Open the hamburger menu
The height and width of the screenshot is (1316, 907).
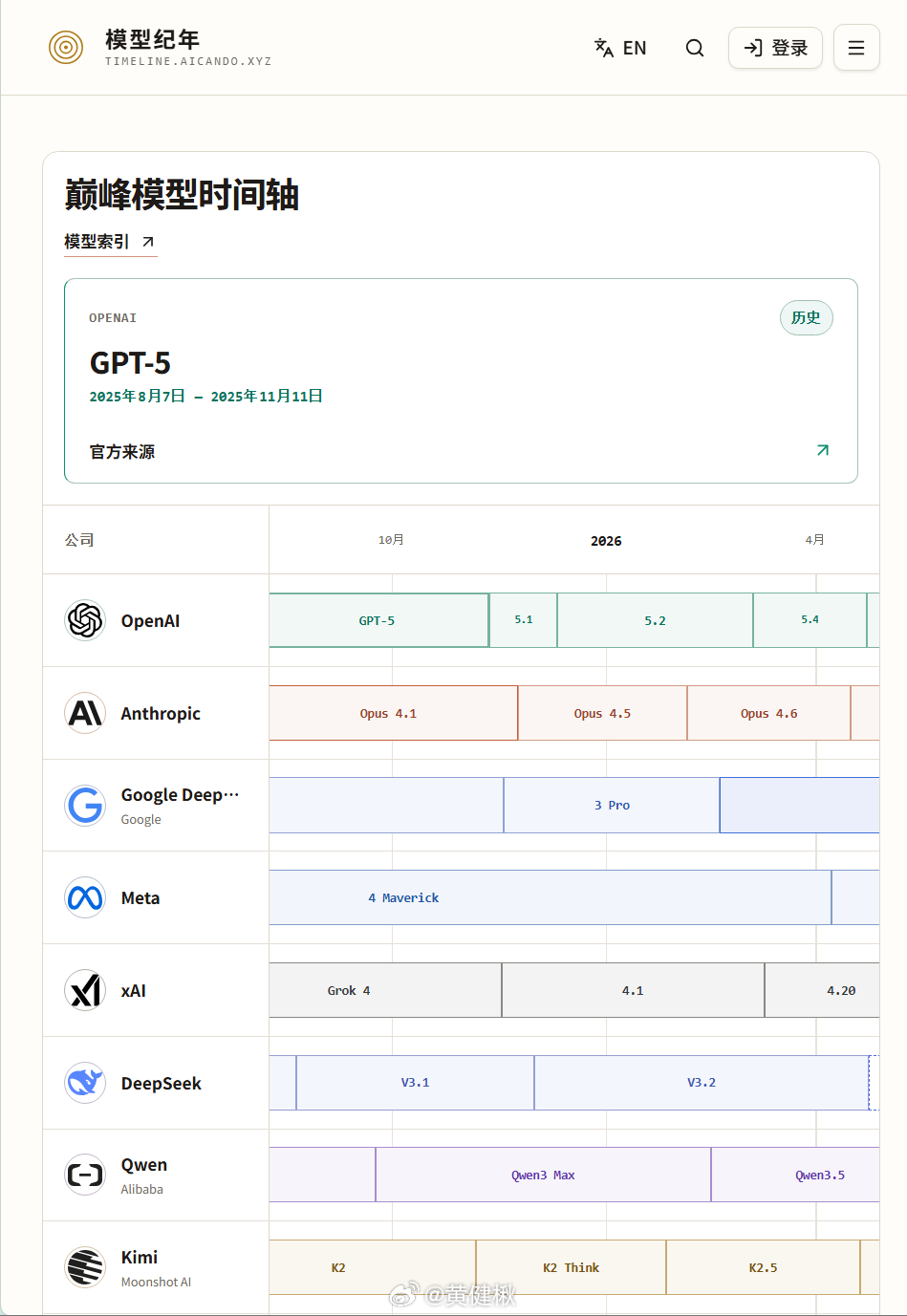[x=856, y=48]
